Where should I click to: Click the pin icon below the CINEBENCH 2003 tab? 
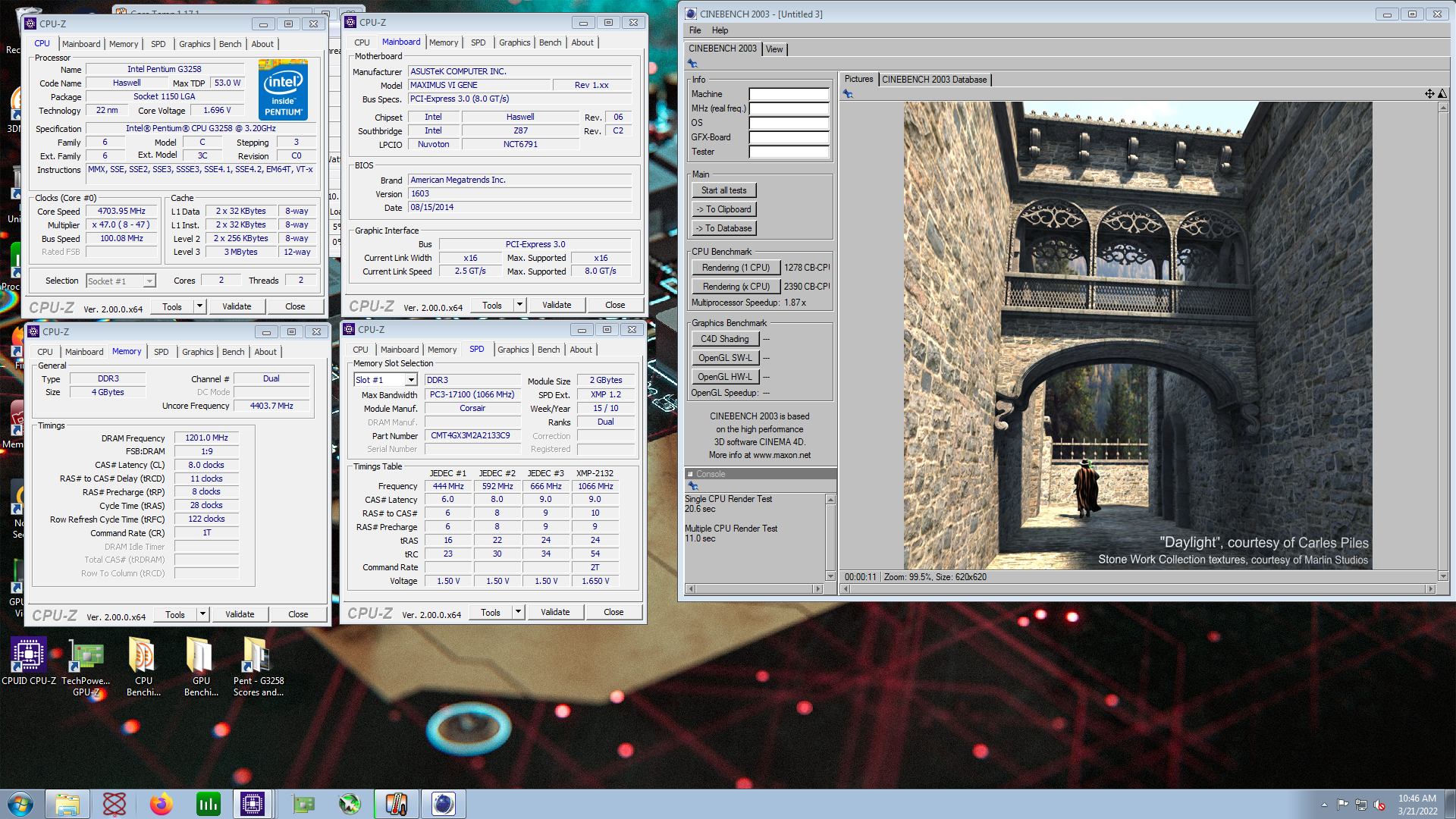pyautogui.click(x=692, y=64)
